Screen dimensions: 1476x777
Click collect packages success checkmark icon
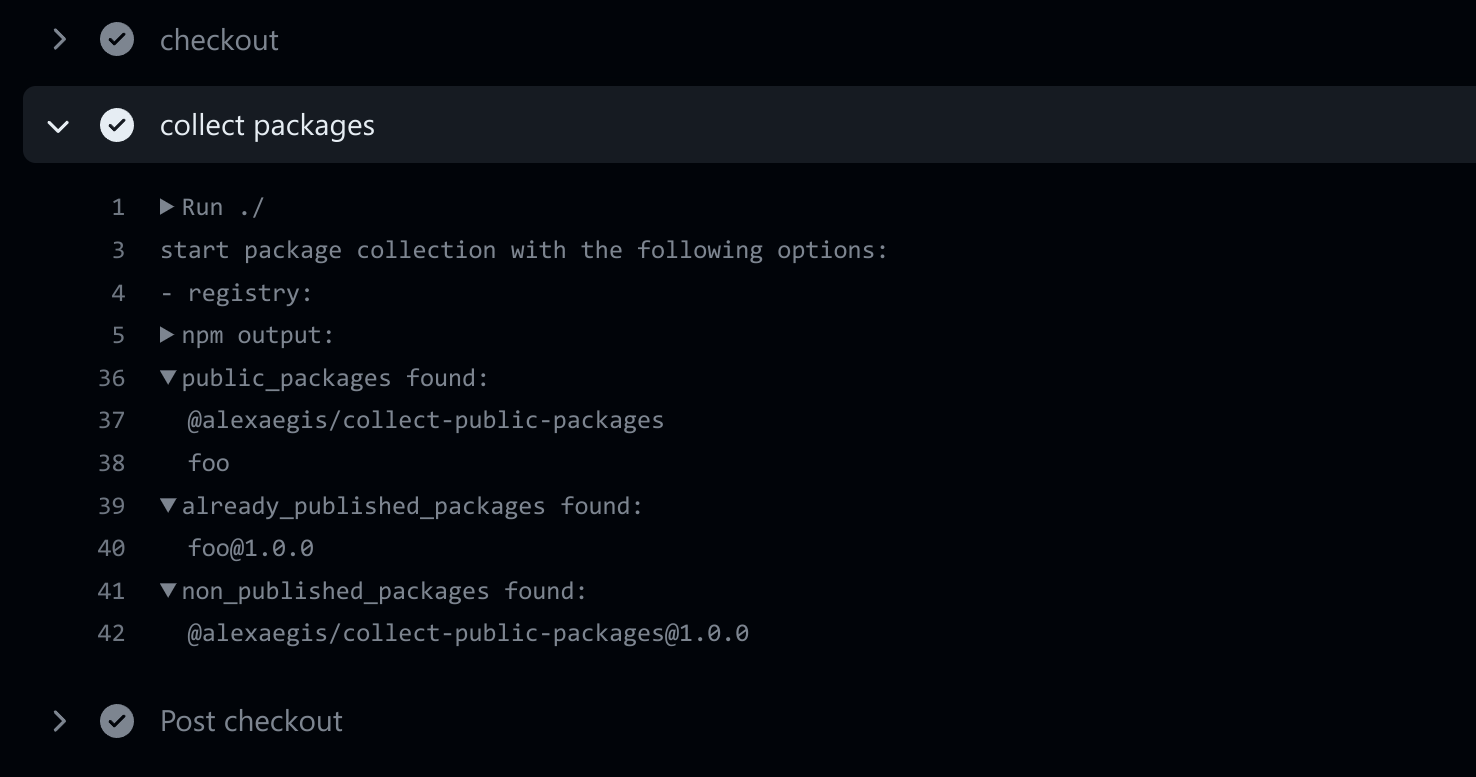click(x=117, y=125)
